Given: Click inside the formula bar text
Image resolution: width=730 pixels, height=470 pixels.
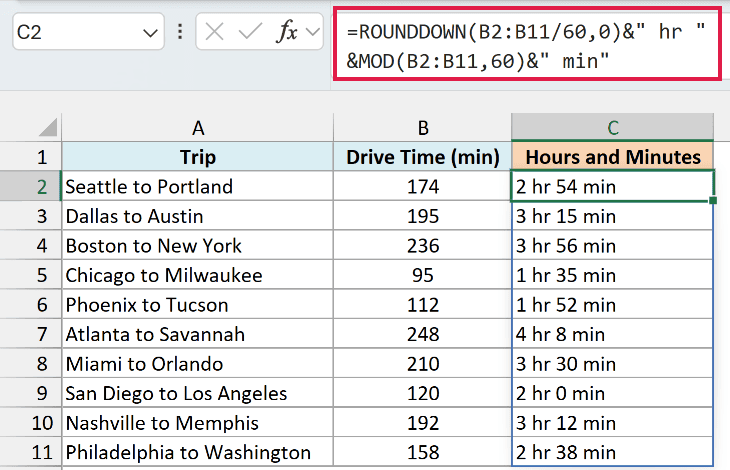Looking at the screenshot, I should click(x=527, y=46).
